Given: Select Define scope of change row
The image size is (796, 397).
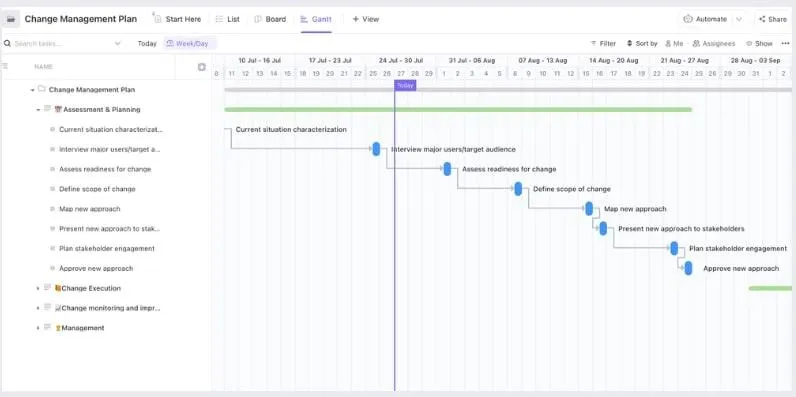Looking at the screenshot, I should (106, 189).
